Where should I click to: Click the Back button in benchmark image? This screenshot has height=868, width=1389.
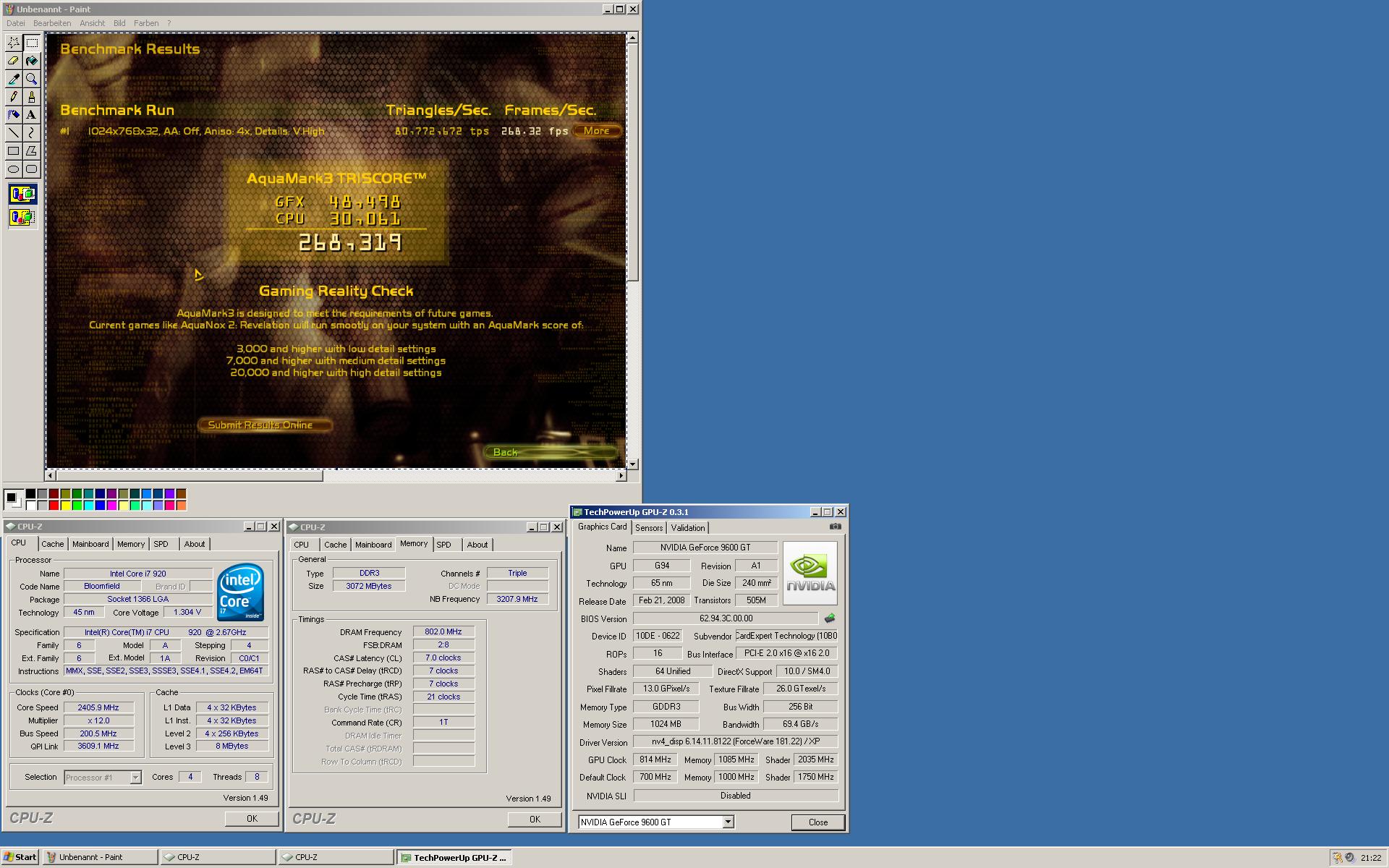pyautogui.click(x=550, y=452)
